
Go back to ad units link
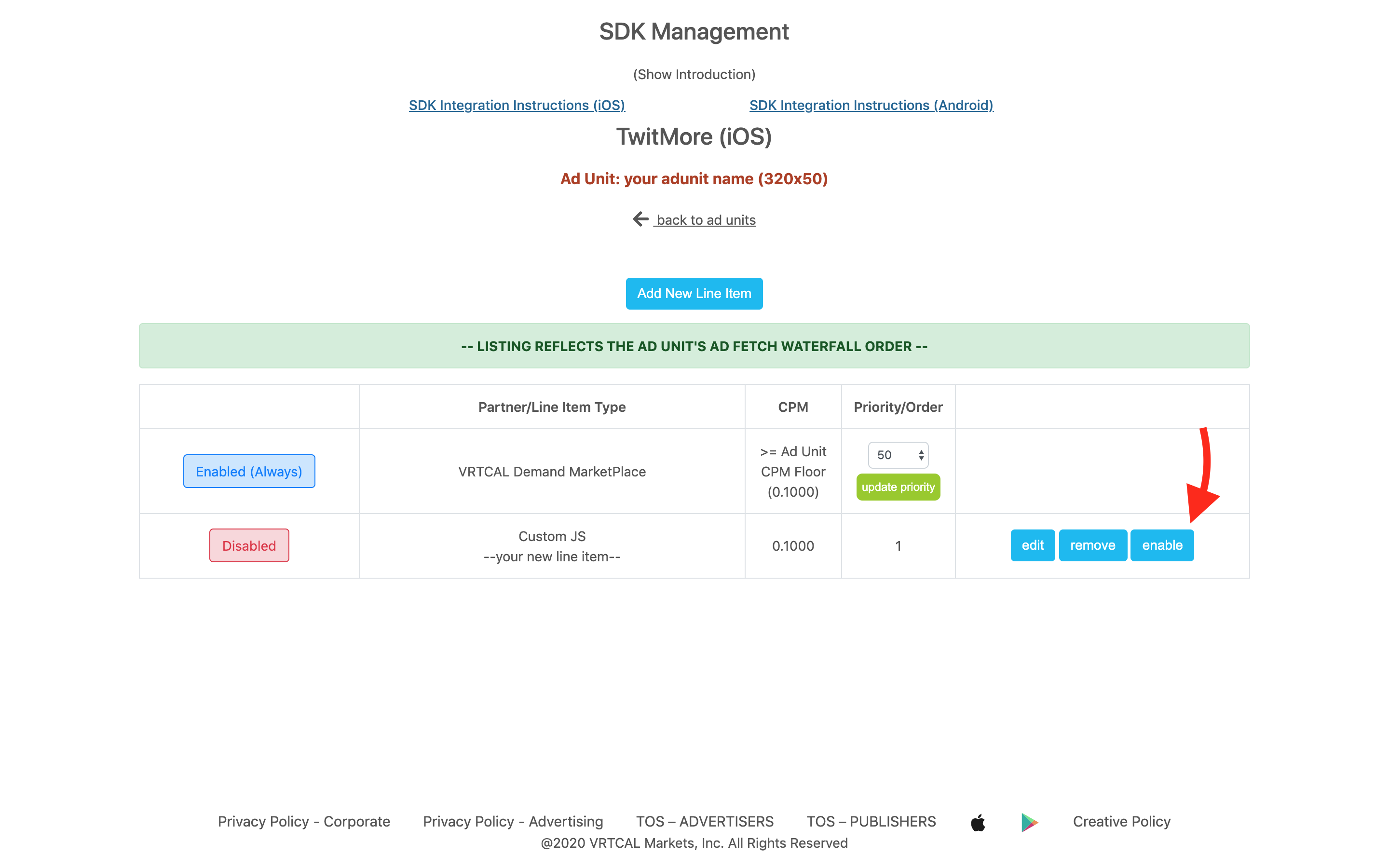click(706, 220)
